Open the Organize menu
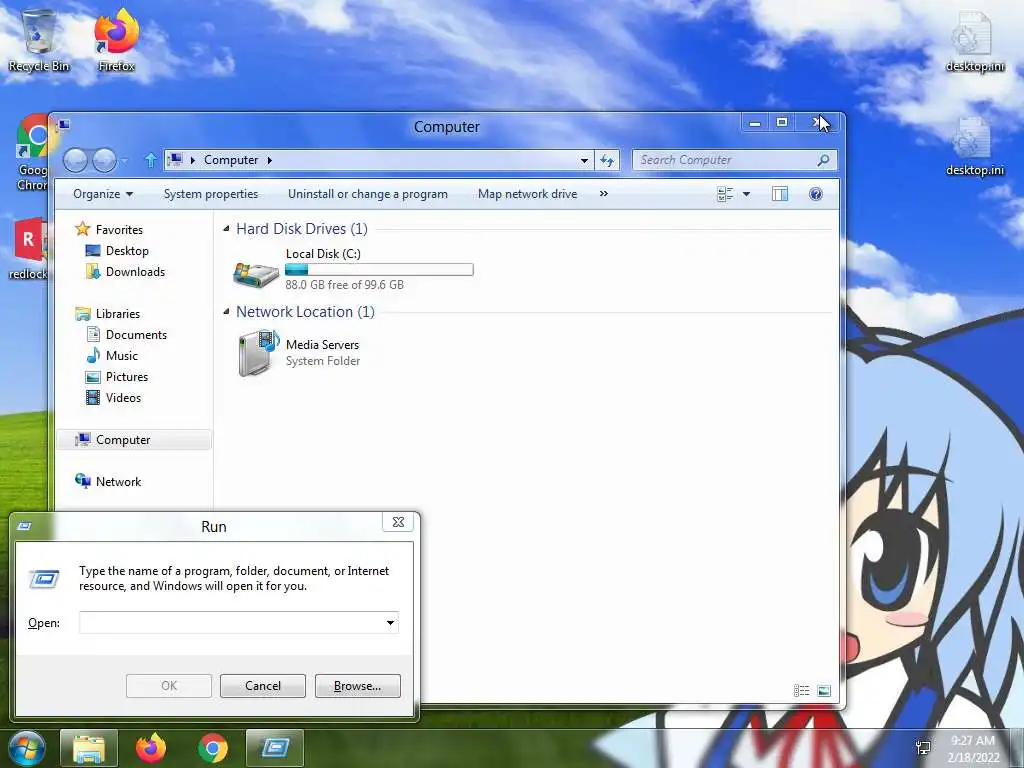 tap(103, 194)
